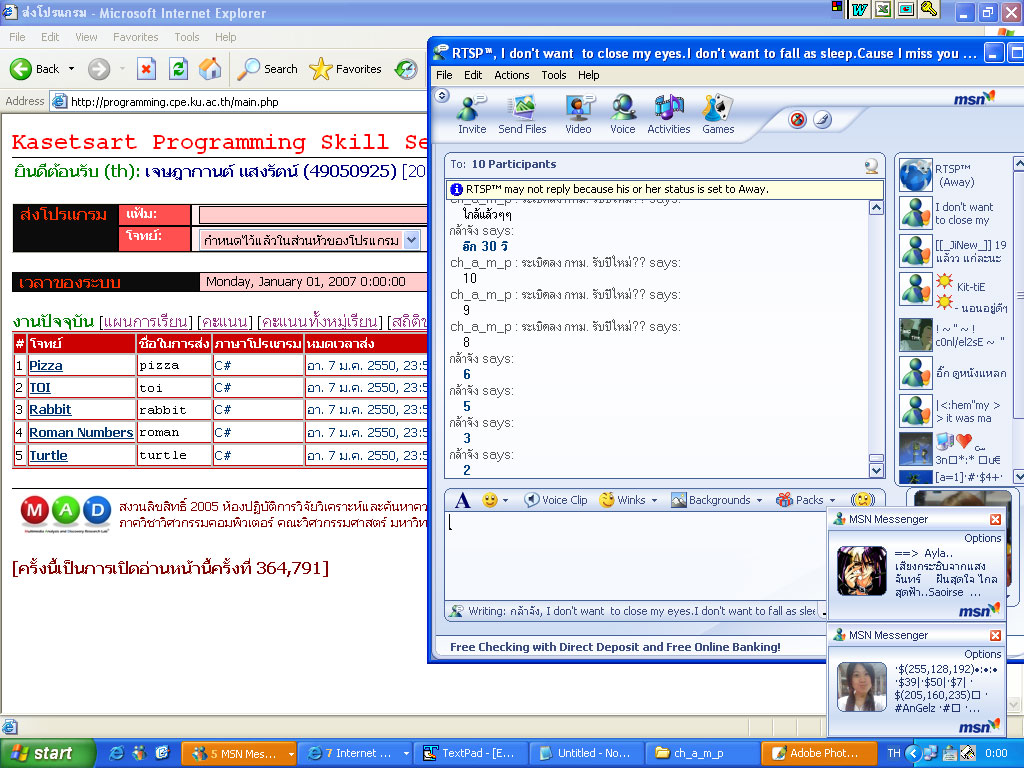Open the TOI problem link
Image resolution: width=1024 pixels, height=768 pixels.
[x=40, y=388]
